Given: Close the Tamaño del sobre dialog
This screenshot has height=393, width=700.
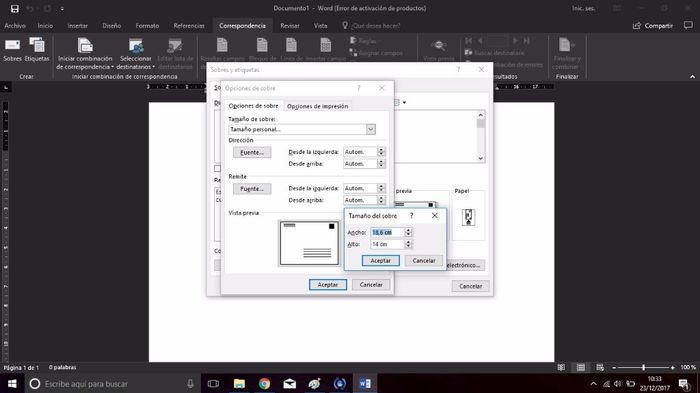Looking at the screenshot, I should click(x=435, y=216).
